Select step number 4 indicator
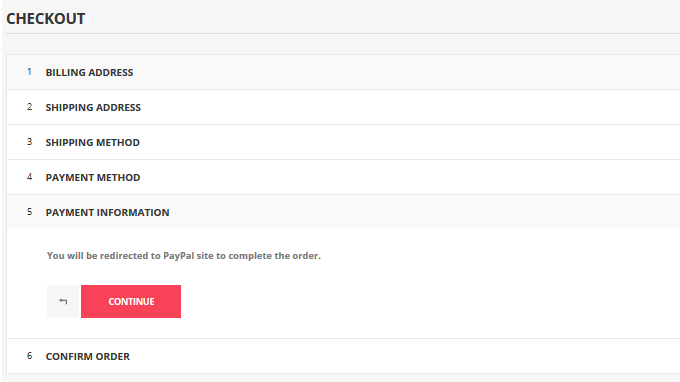The height and width of the screenshot is (382, 680). click(29, 177)
